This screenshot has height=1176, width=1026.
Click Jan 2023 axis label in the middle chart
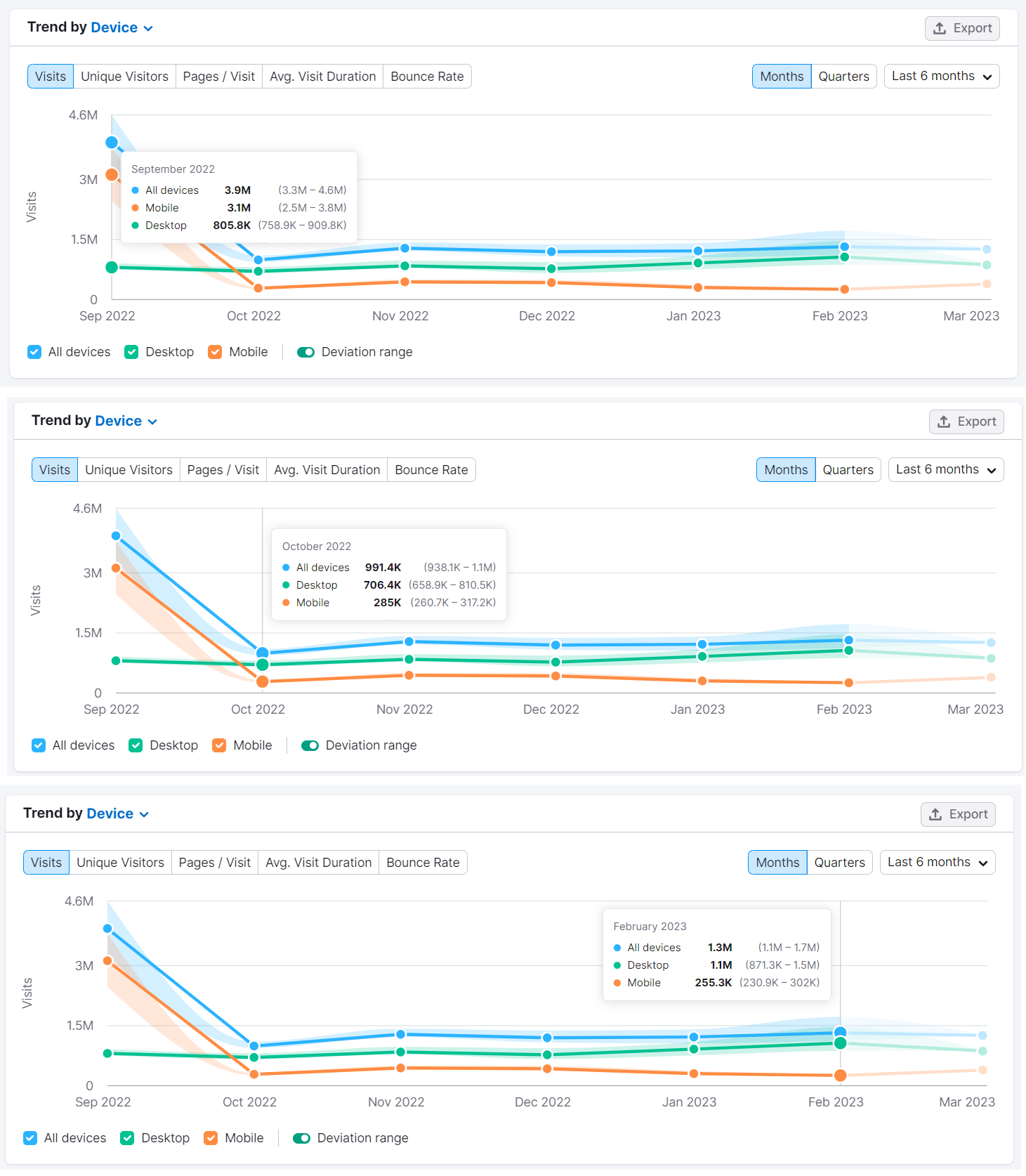pyautogui.click(x=698, y=710)
